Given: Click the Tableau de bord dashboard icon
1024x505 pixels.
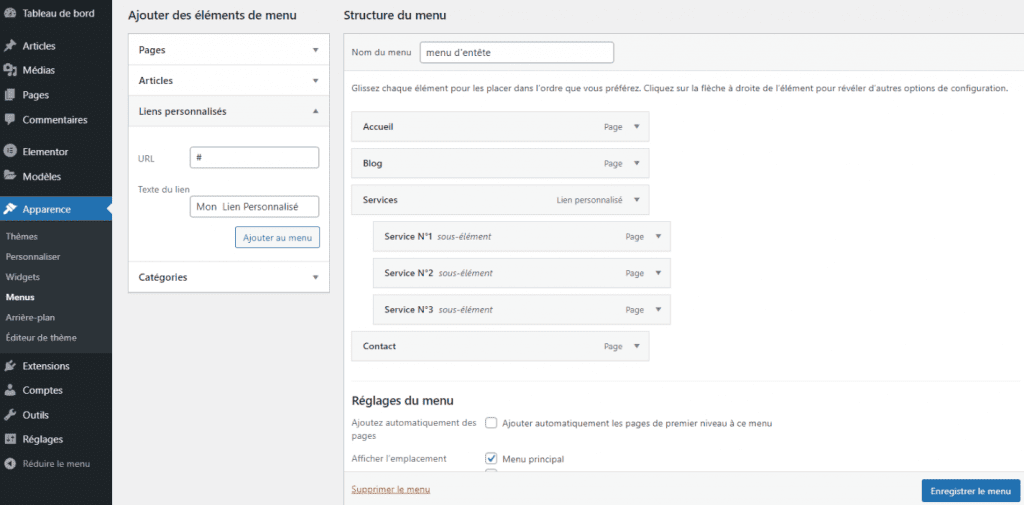Looking at the screenshot, I should coord(10,13).
